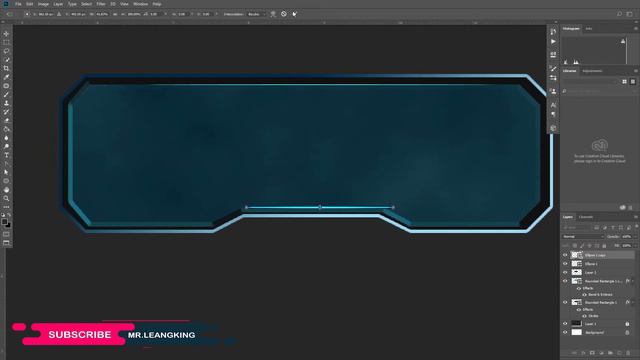Open the layer blend mode dropdown
The image size is (640, 360).
point(583,236)
